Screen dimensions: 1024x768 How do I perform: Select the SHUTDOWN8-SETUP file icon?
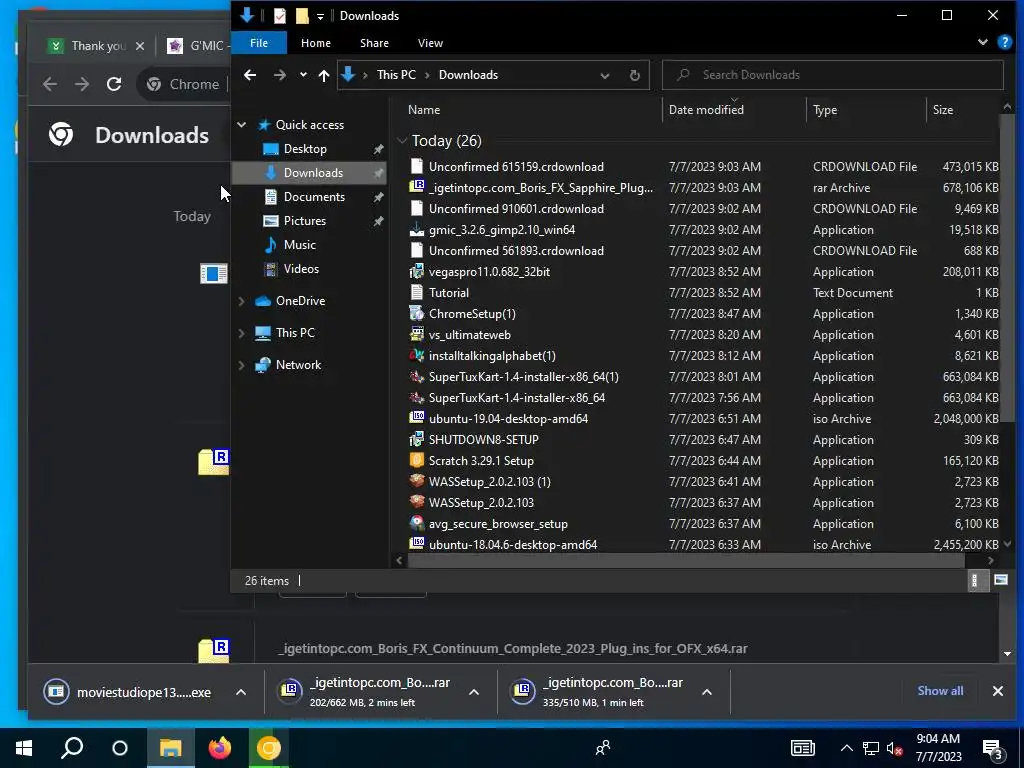pyautogui.click(x=417, y=440)
